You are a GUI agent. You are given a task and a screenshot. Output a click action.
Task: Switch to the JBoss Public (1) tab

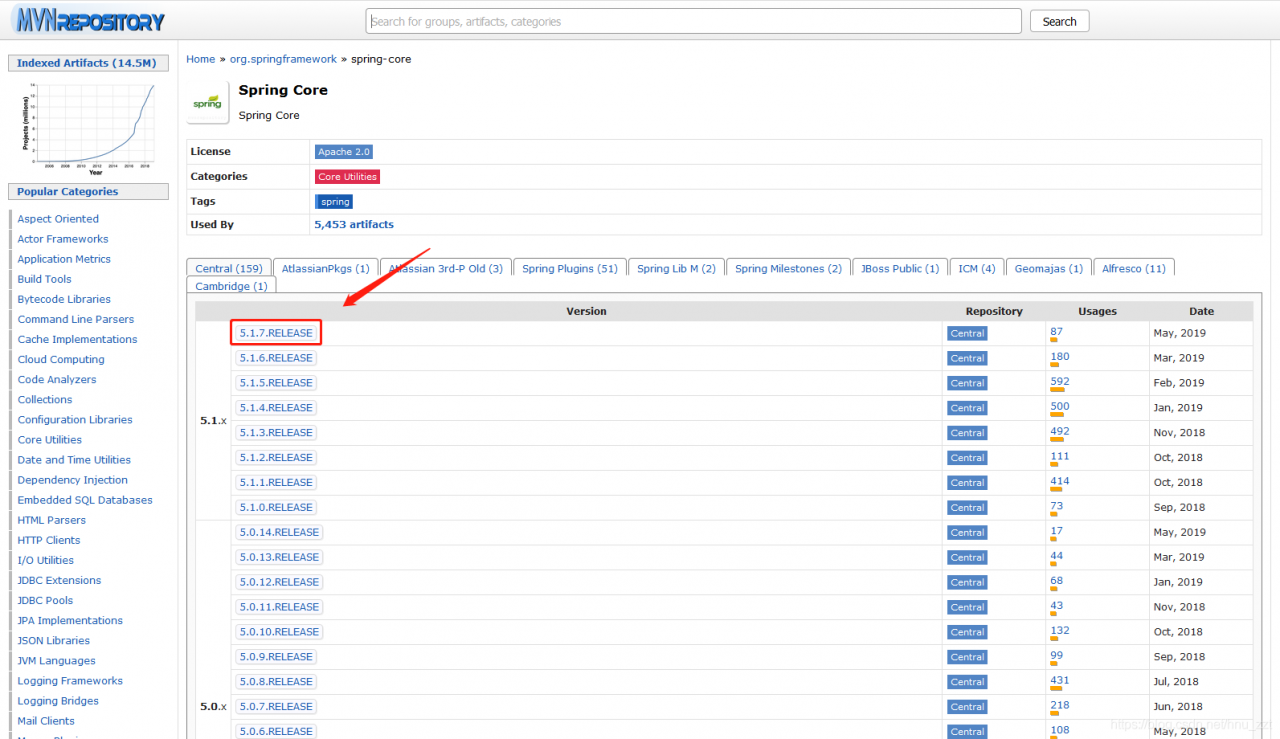click(x=900, y=268)
